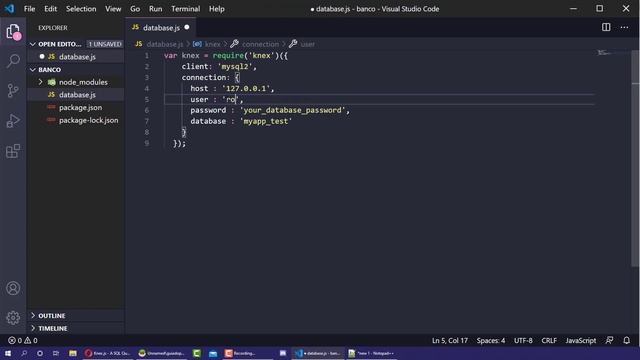Open Task View on the taskbar
Screen dimensions: 640x360
pyautogui.click(x=56, y=353)
